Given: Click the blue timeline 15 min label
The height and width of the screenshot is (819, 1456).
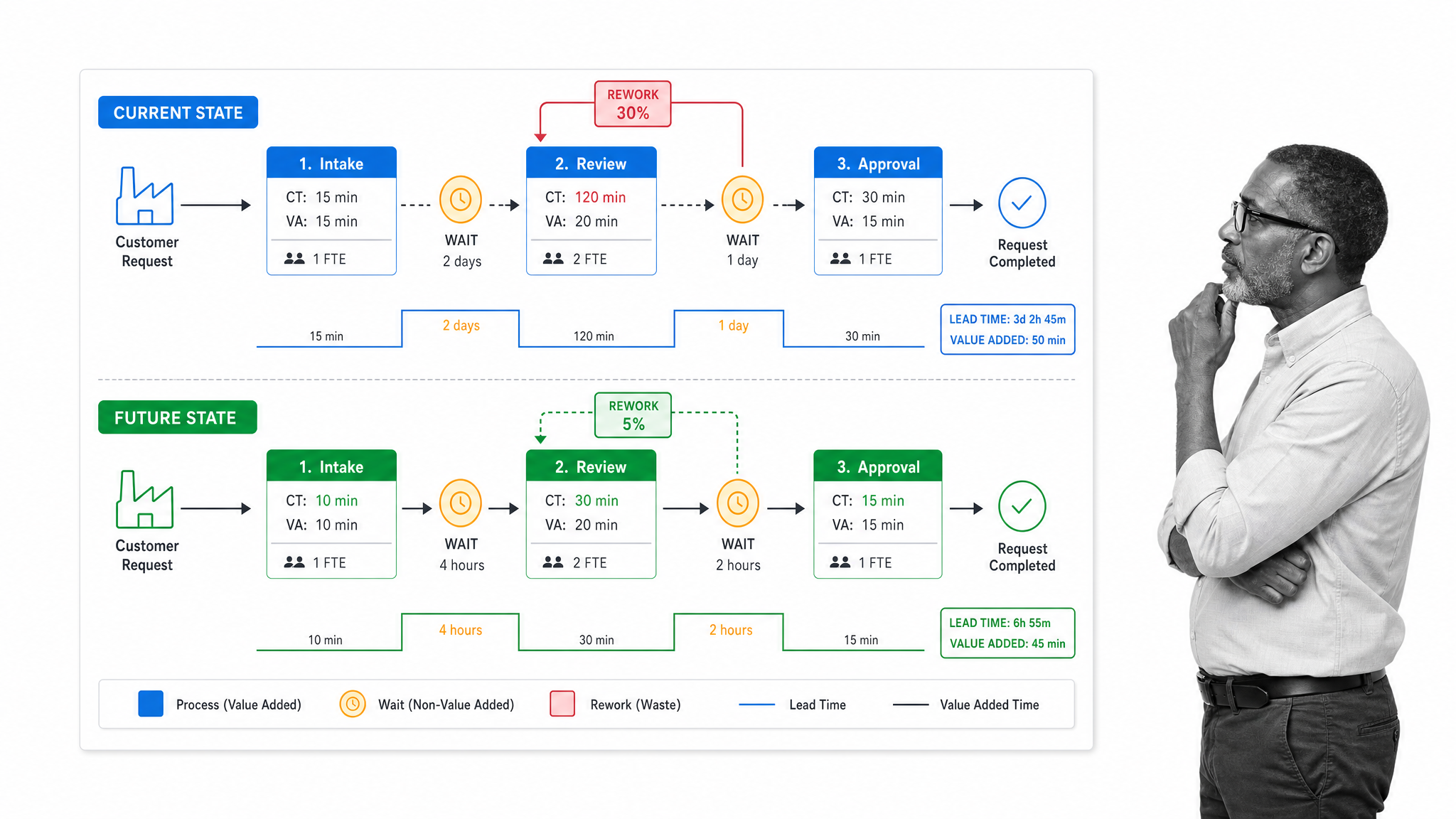Looking at the screenshot, I should pos(326,336).
